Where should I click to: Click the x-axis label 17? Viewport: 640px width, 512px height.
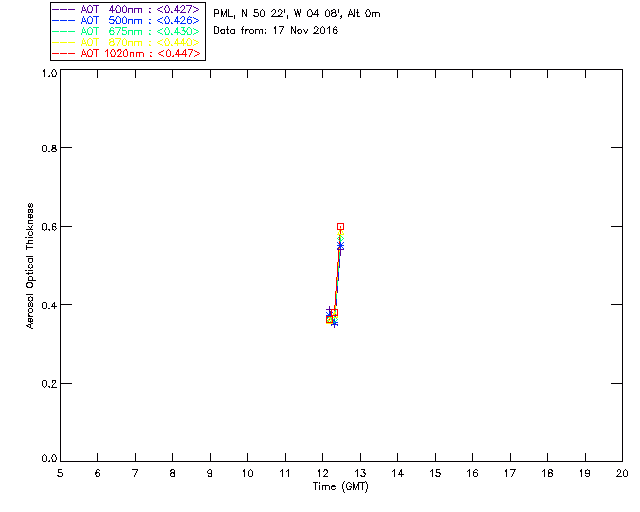click(x=510, y=474)
